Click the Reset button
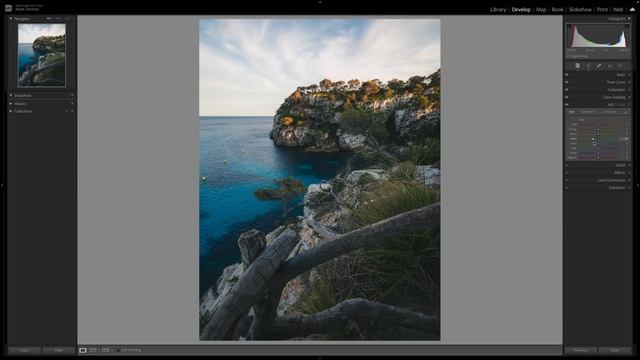 tap(615, 350)
